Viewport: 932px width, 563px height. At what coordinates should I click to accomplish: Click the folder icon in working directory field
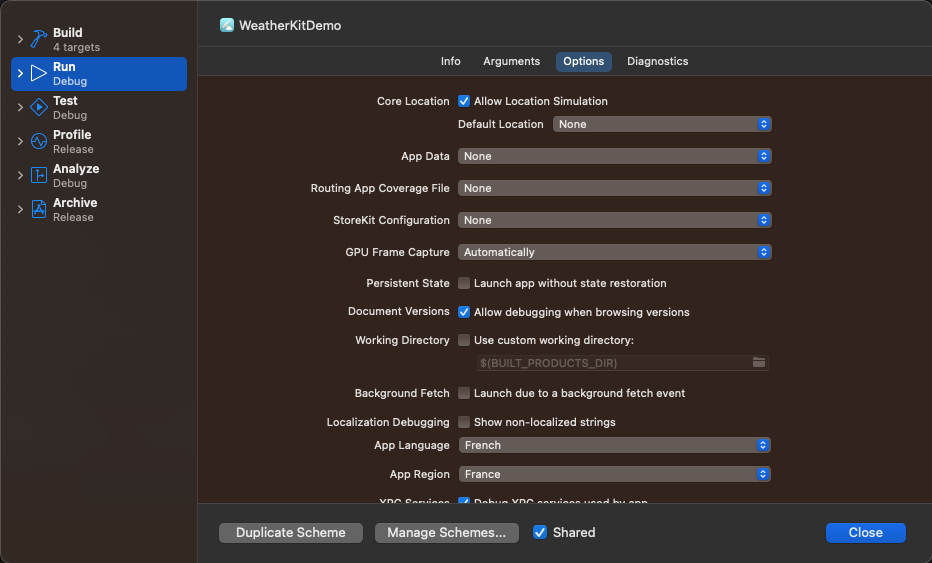(759, 362)
